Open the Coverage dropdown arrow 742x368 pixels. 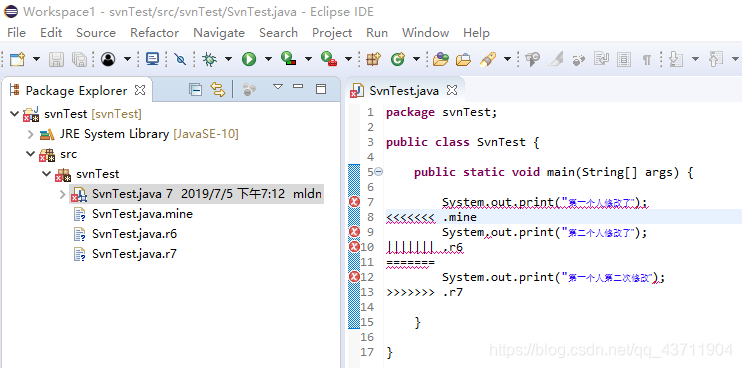point(308,60)
